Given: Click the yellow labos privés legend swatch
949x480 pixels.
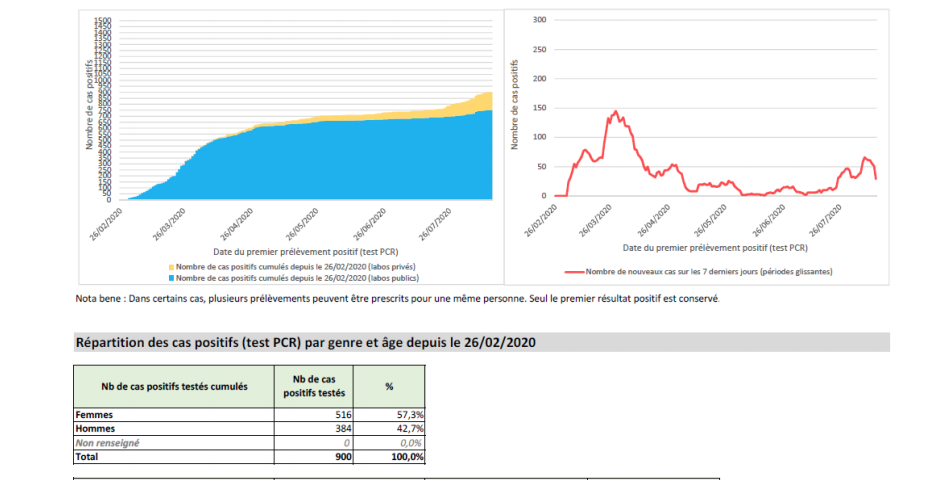Looking at the screenshot, I should point(171,268).
